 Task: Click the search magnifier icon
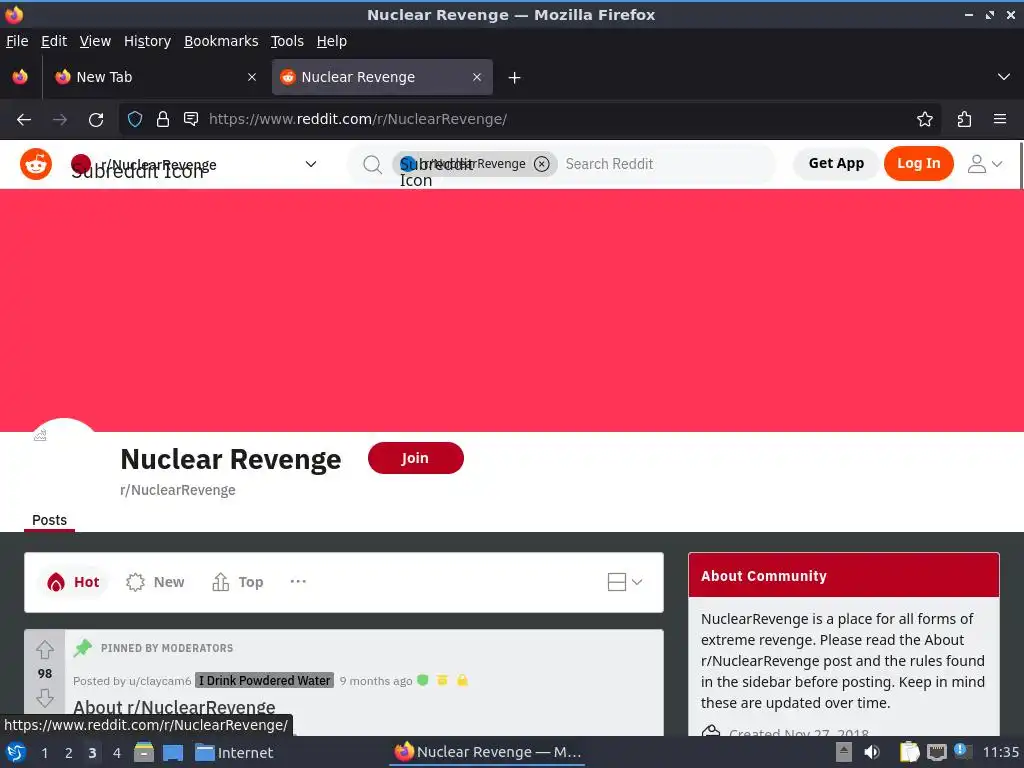(x=372, y=165)
